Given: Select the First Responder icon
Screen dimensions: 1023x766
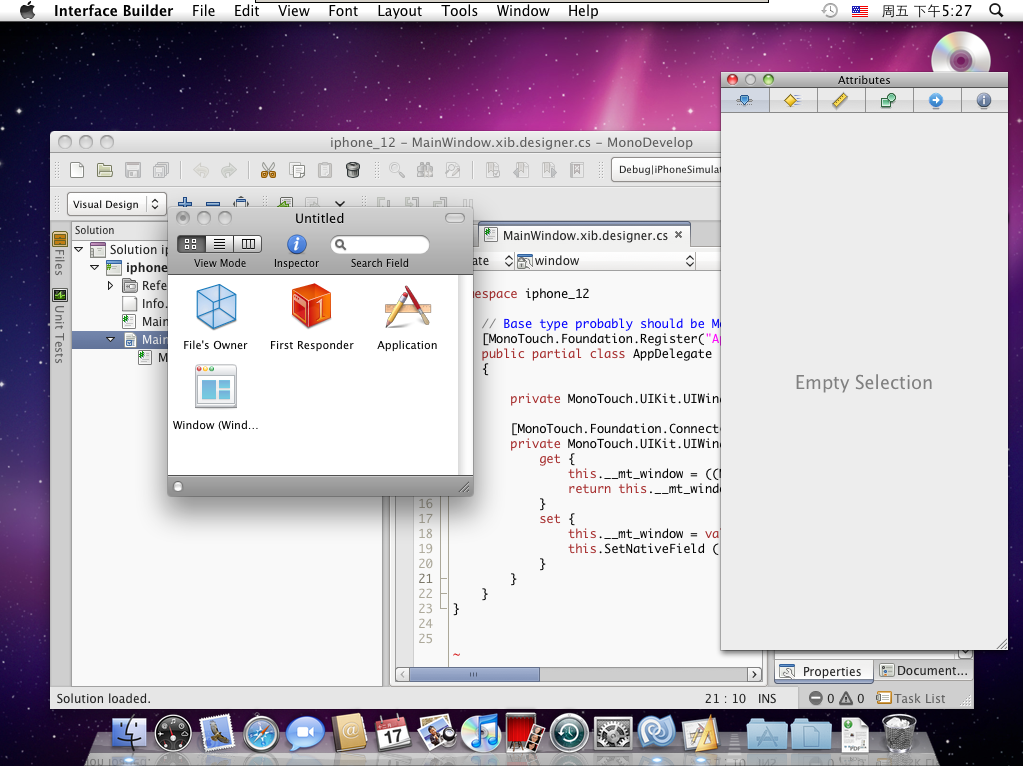Looking at the screenshot, I should [312, 305].
